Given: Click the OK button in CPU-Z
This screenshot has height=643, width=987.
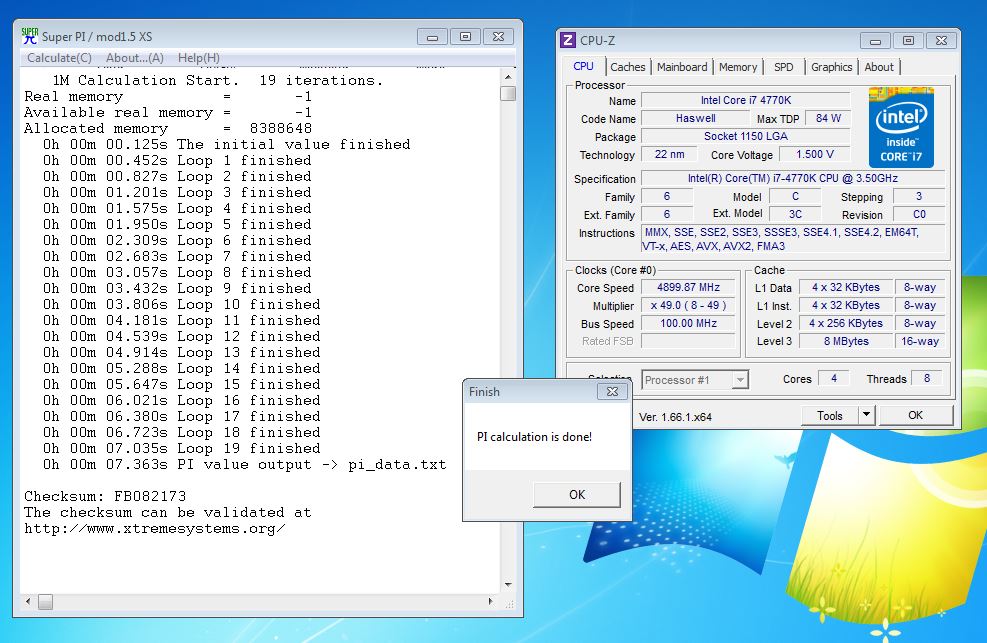Looking at the screenshot, I should (916, 415).
